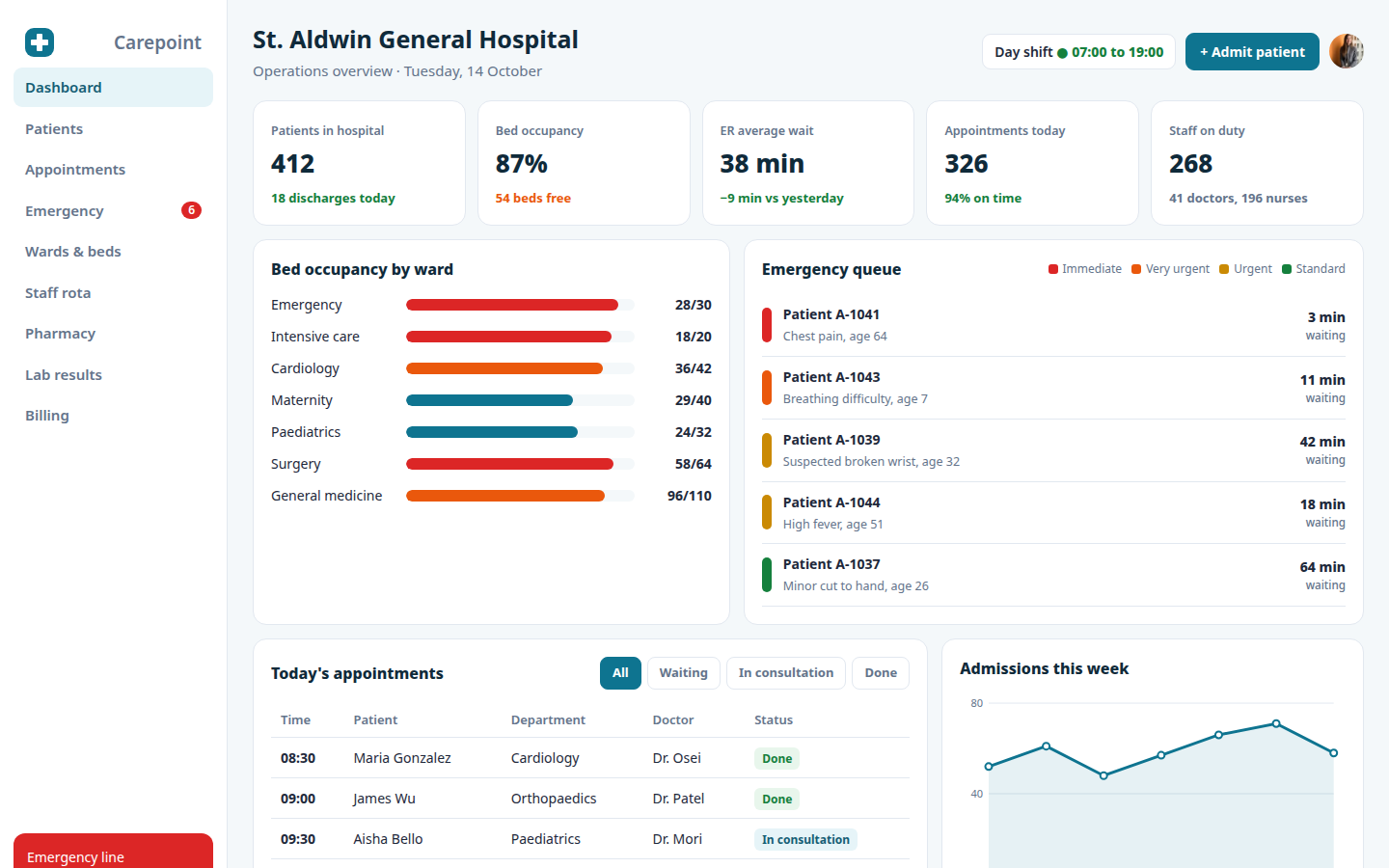Filter appointments by Done

coord(881,673)
